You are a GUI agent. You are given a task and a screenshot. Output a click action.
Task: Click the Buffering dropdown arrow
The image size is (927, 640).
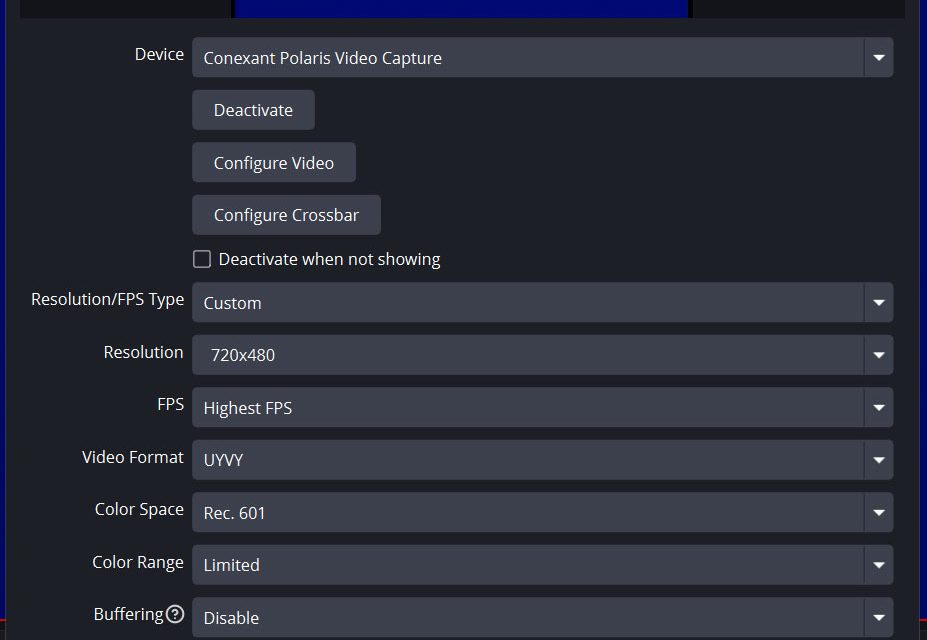[878, 618]
